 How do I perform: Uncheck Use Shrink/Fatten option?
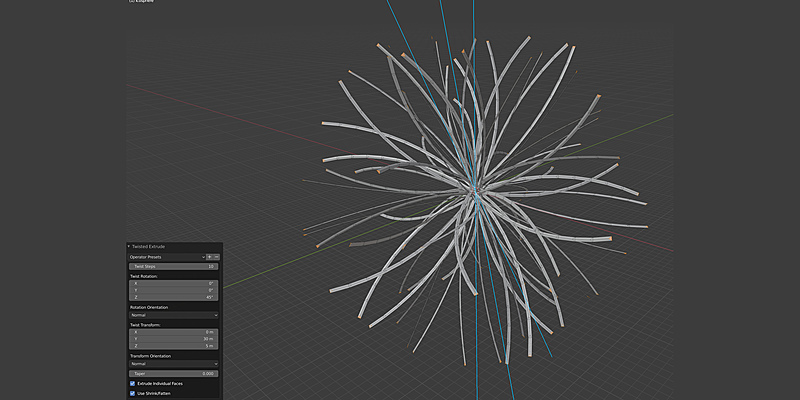[x=133, y=393]
